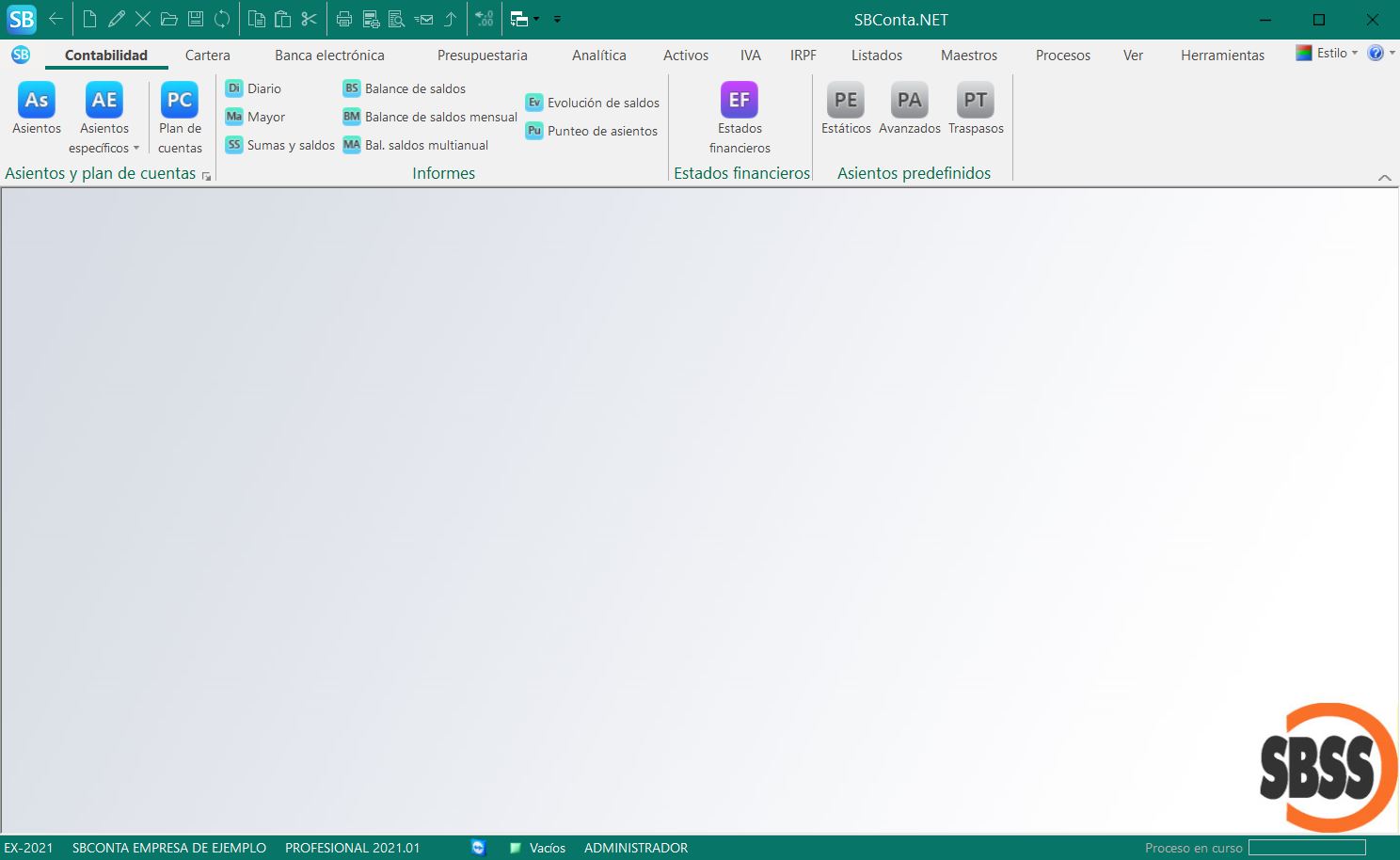The width and height of the screenshot is (1400, 860).
Task: Open the Estilo dropdown menu
Action: (x=1328, y=54)
